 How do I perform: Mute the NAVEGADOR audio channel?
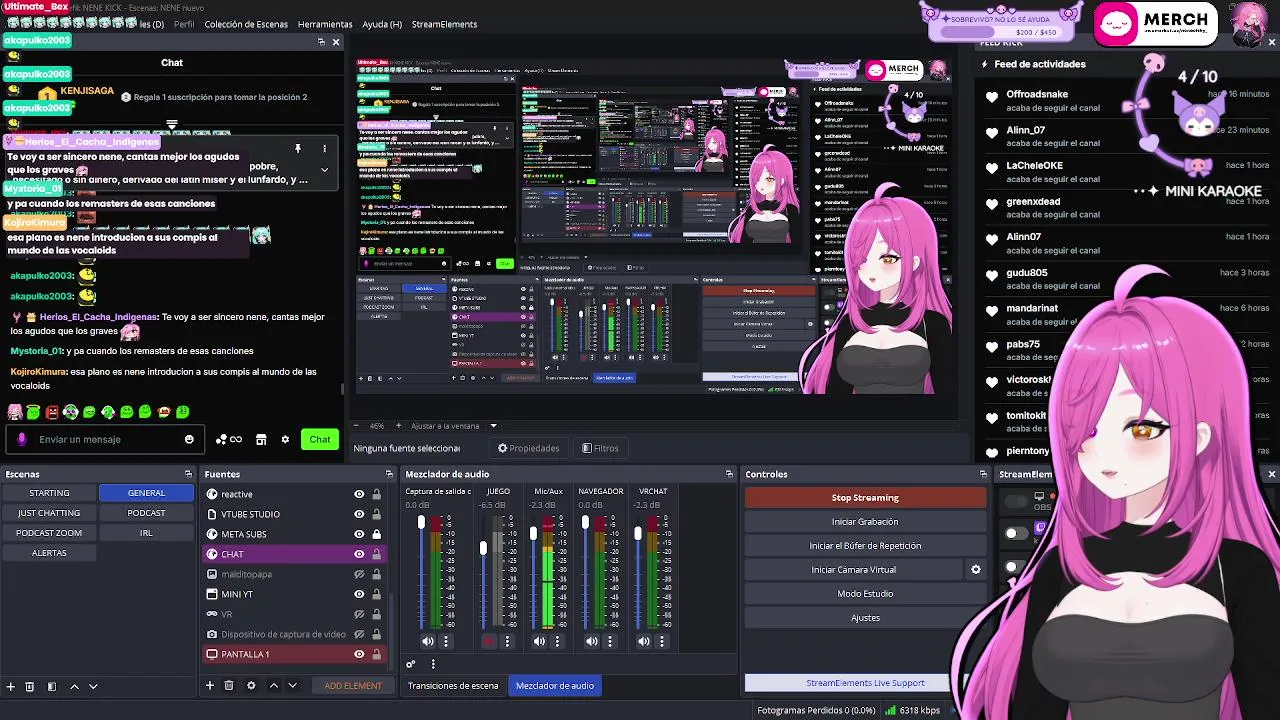(x=592, y=641)
